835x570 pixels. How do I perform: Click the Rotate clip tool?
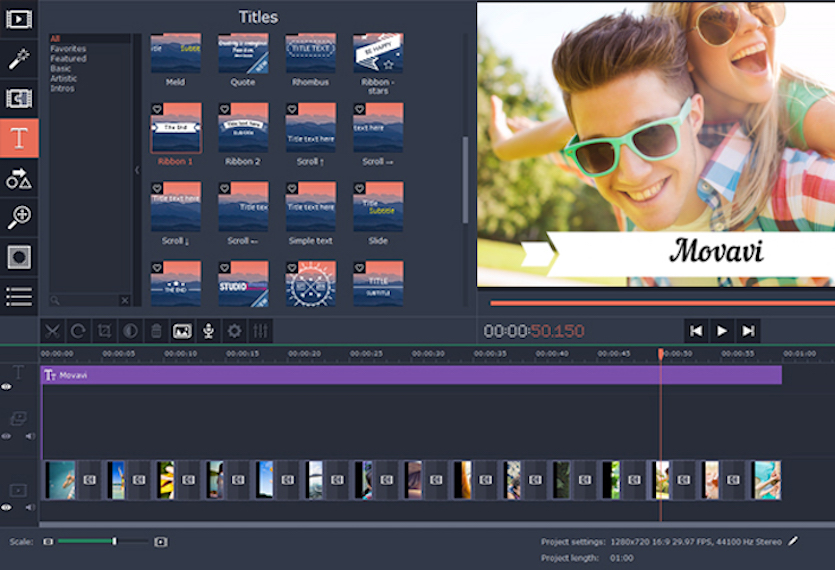tap(78, 331)
